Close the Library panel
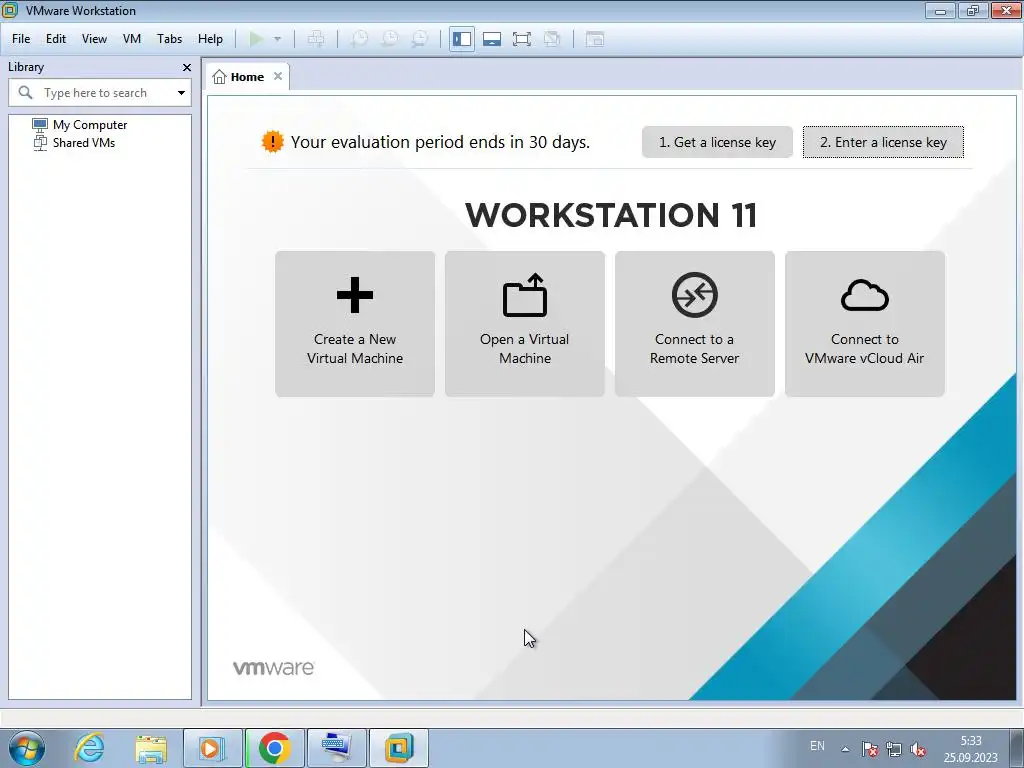The image size is (1024, 768). (187, 67)
